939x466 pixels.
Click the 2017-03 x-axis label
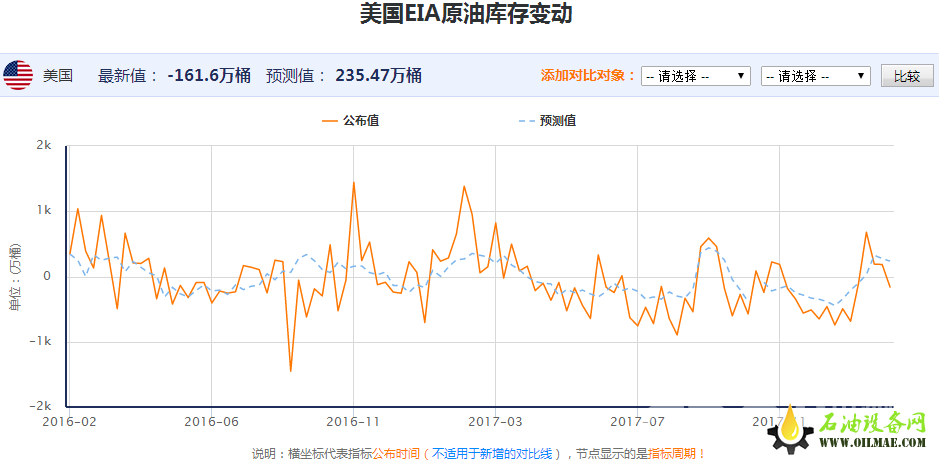click(495, 421)
